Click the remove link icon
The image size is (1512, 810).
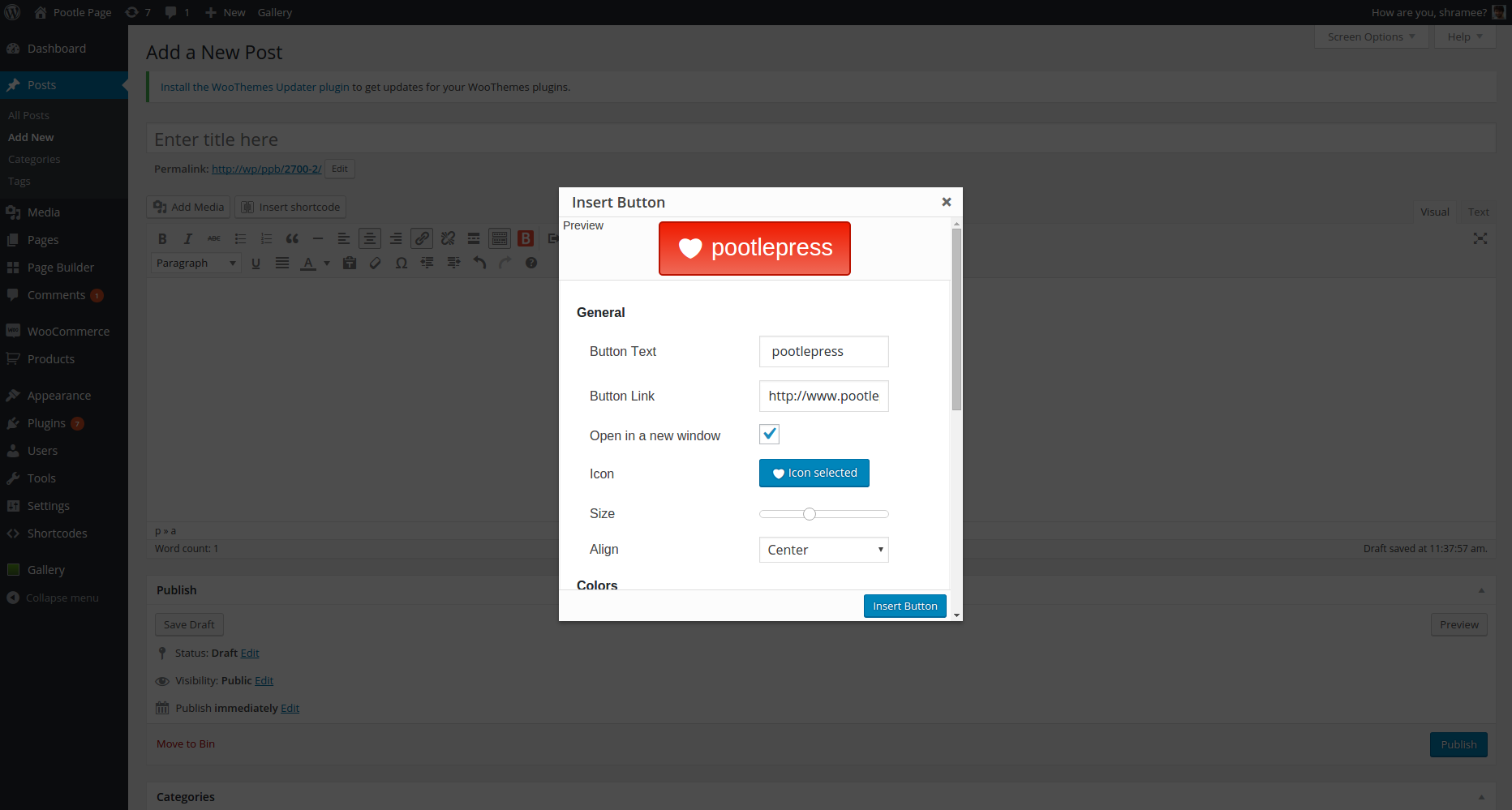(x=448, y=238)
